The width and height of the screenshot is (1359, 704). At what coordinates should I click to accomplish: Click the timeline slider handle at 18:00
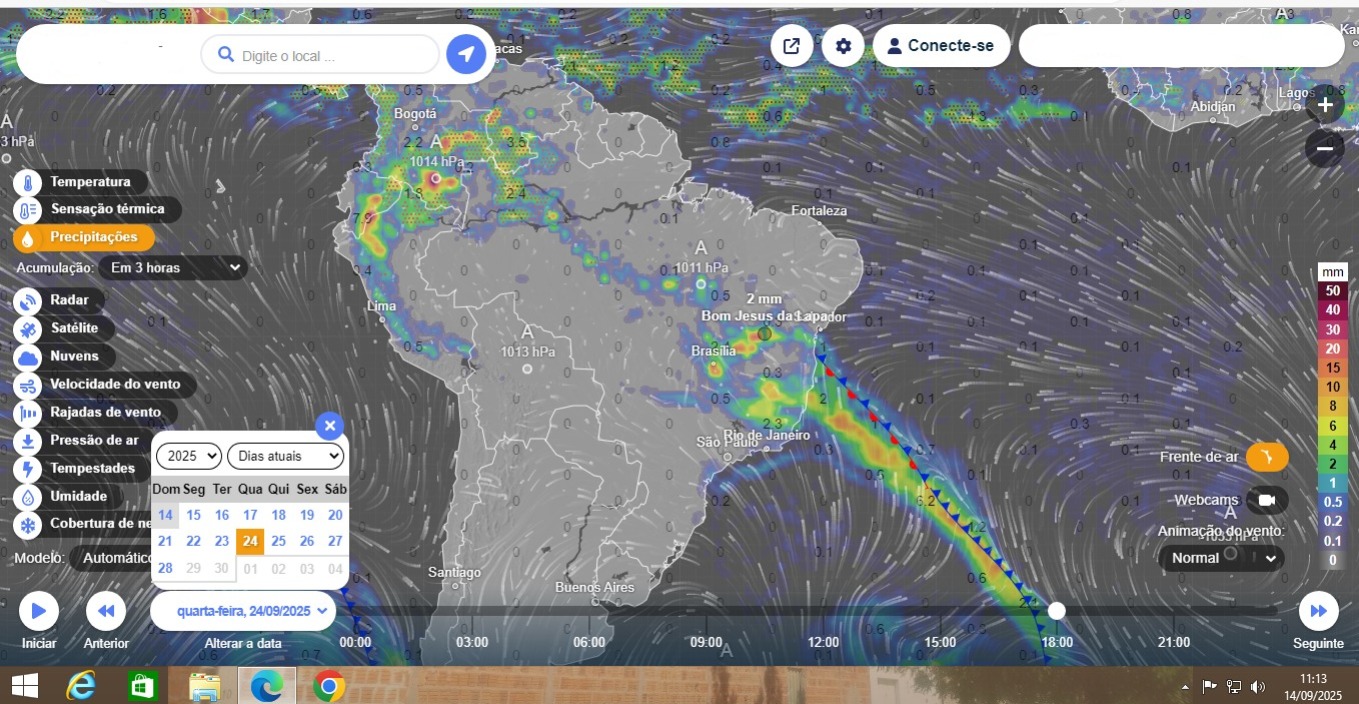click(x=1056, y=610)
